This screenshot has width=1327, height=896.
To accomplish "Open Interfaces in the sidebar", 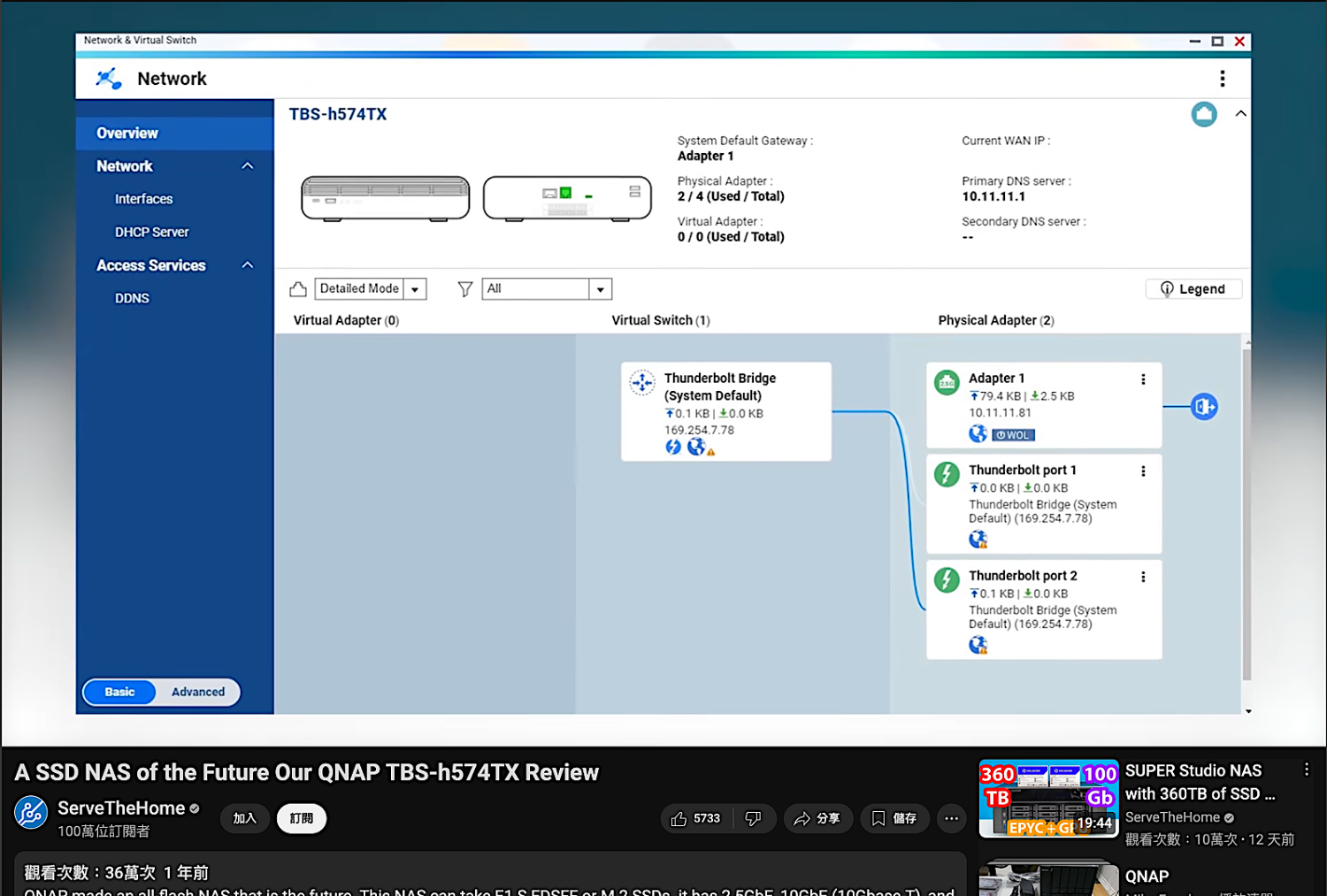I will [143, 199].
